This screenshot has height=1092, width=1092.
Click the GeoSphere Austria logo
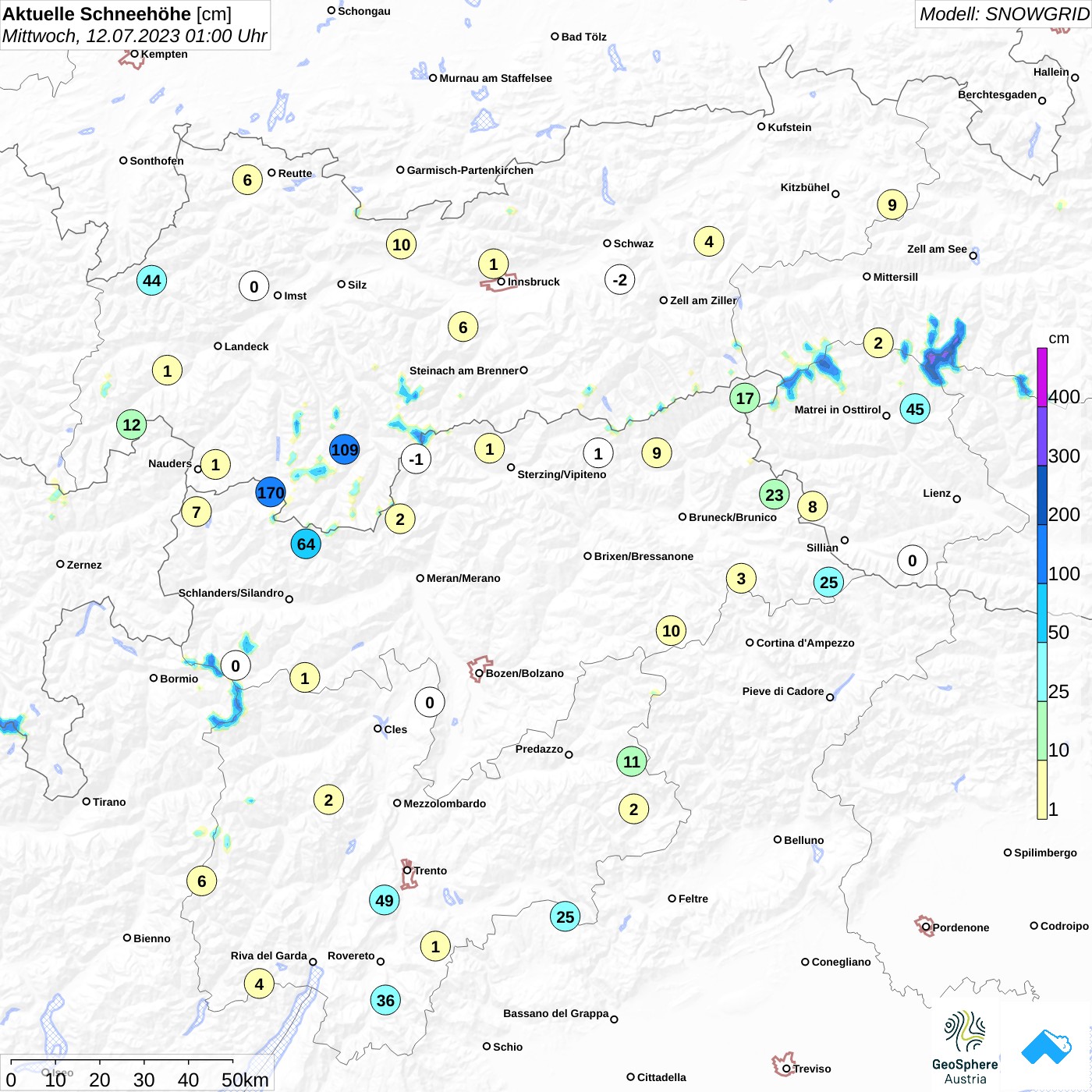click(x=965, y=1048)
